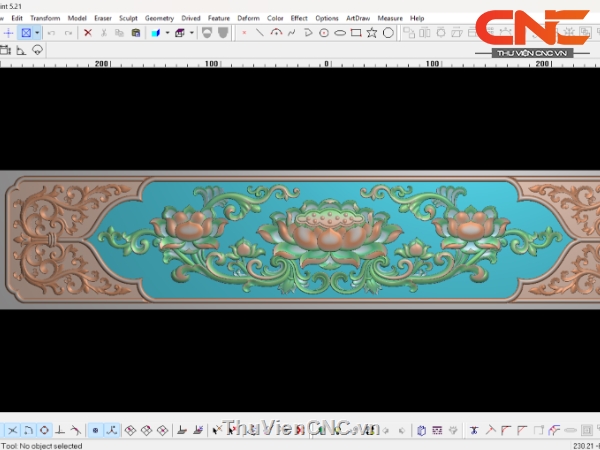
Task: Toggle the boxed-X selection mode button
Action: [x=26, y=33]
